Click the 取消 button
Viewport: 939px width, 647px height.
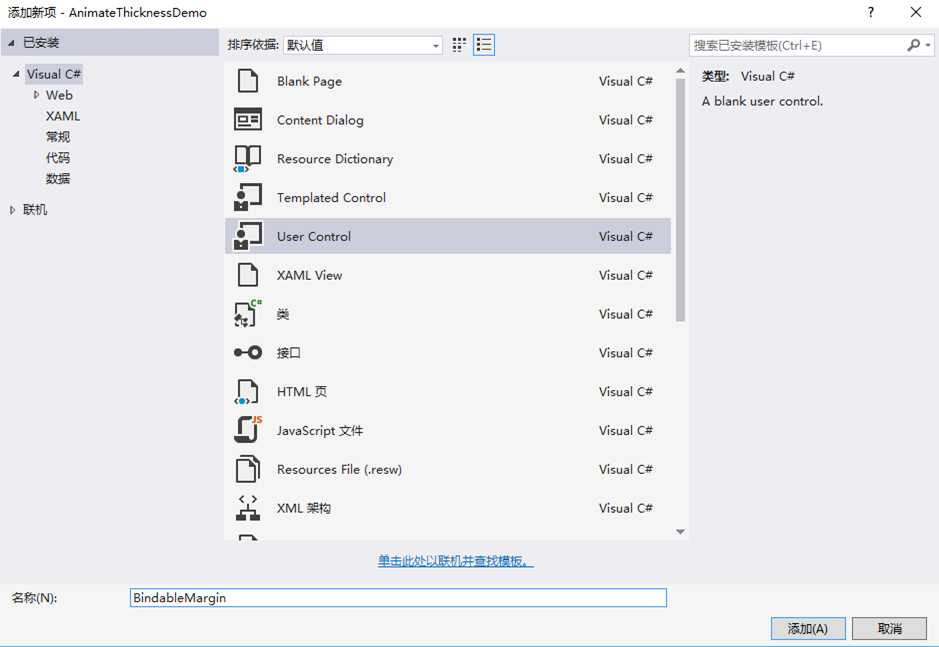[x=889, y=628]
